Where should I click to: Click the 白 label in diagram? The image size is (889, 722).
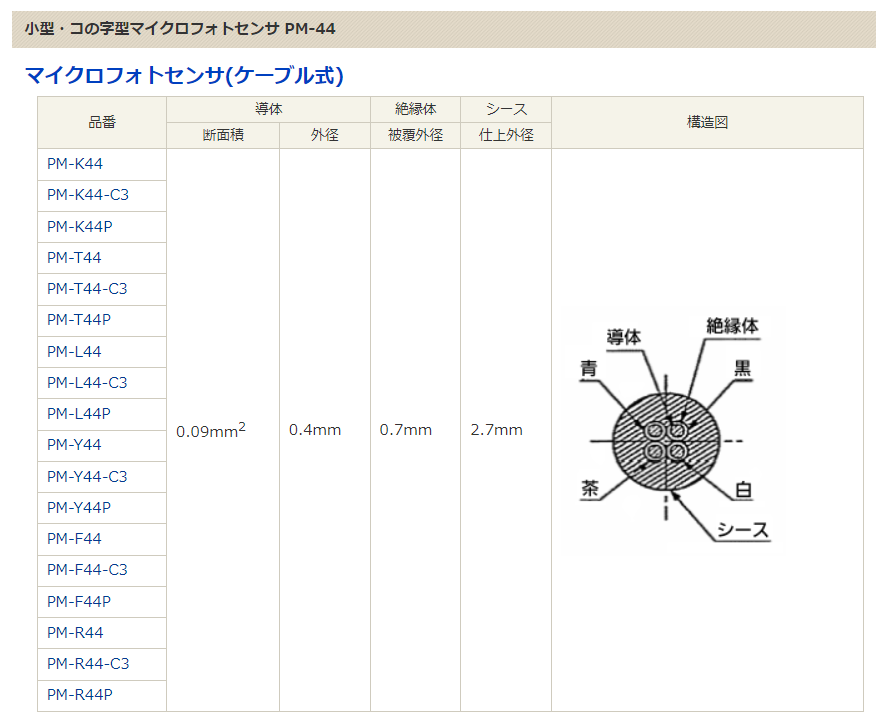743,490
